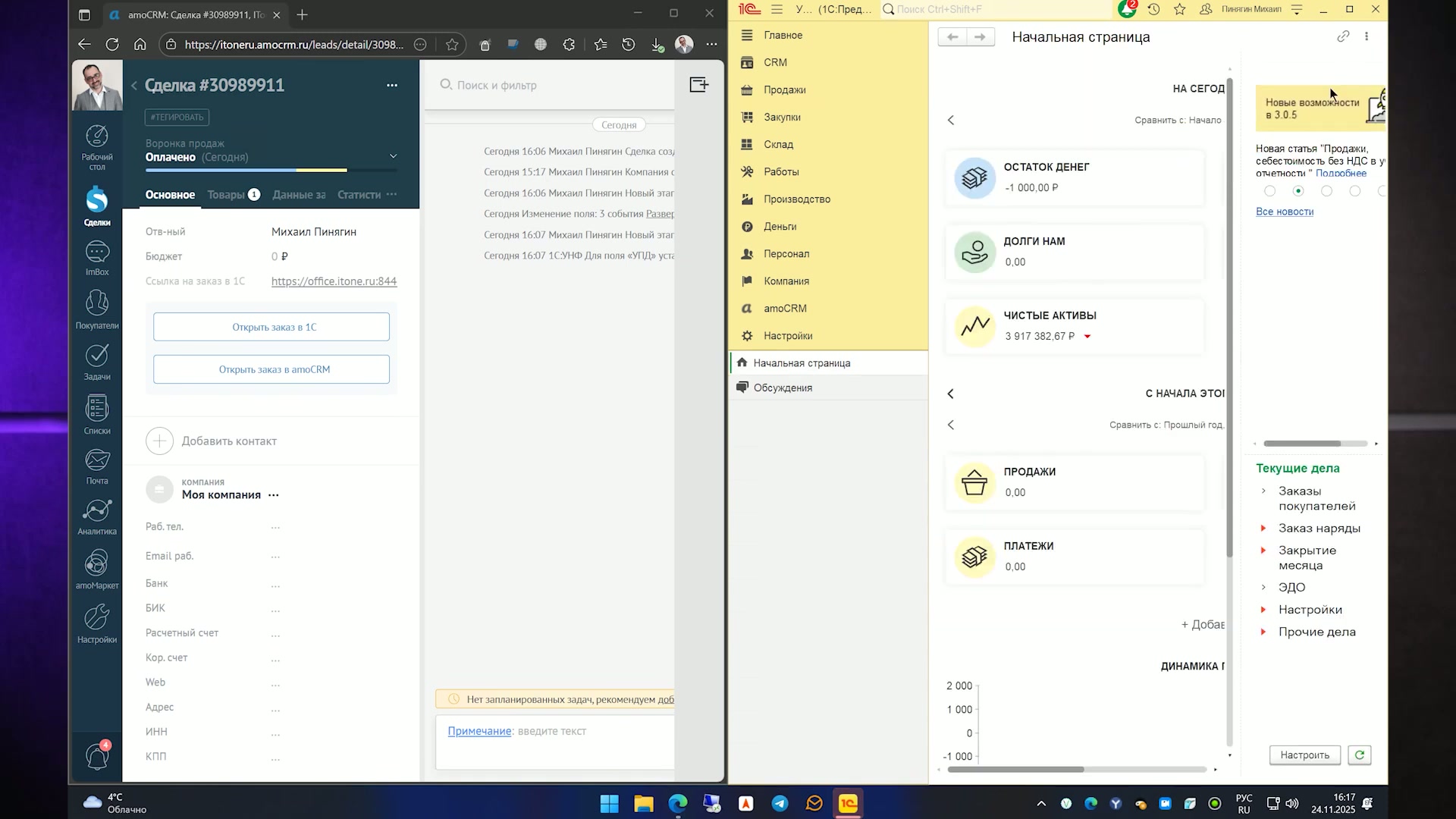The width and height of the screenshot is (1456, 819).
Task: Expand ЭДО item in Текущие дела
Action: pos(1263,587)
